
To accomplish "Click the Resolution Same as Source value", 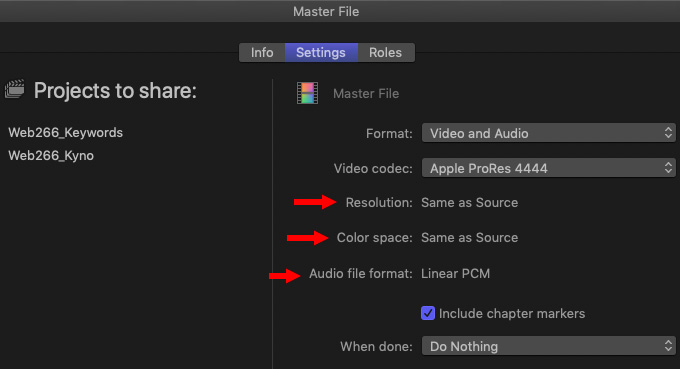I will pyautogui.click(x=470, y=202).
